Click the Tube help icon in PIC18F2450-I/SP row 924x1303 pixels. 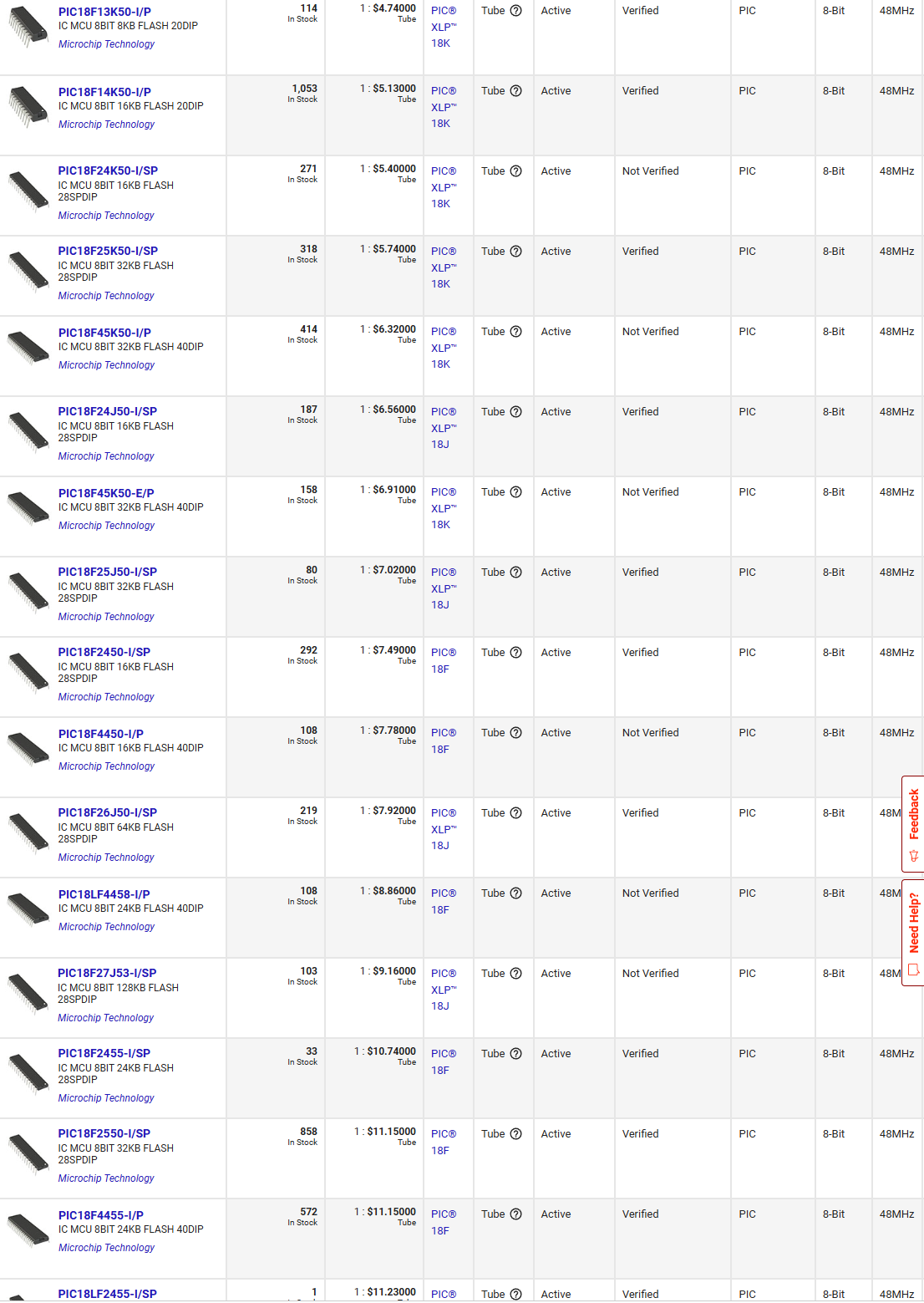click(515, 653)
